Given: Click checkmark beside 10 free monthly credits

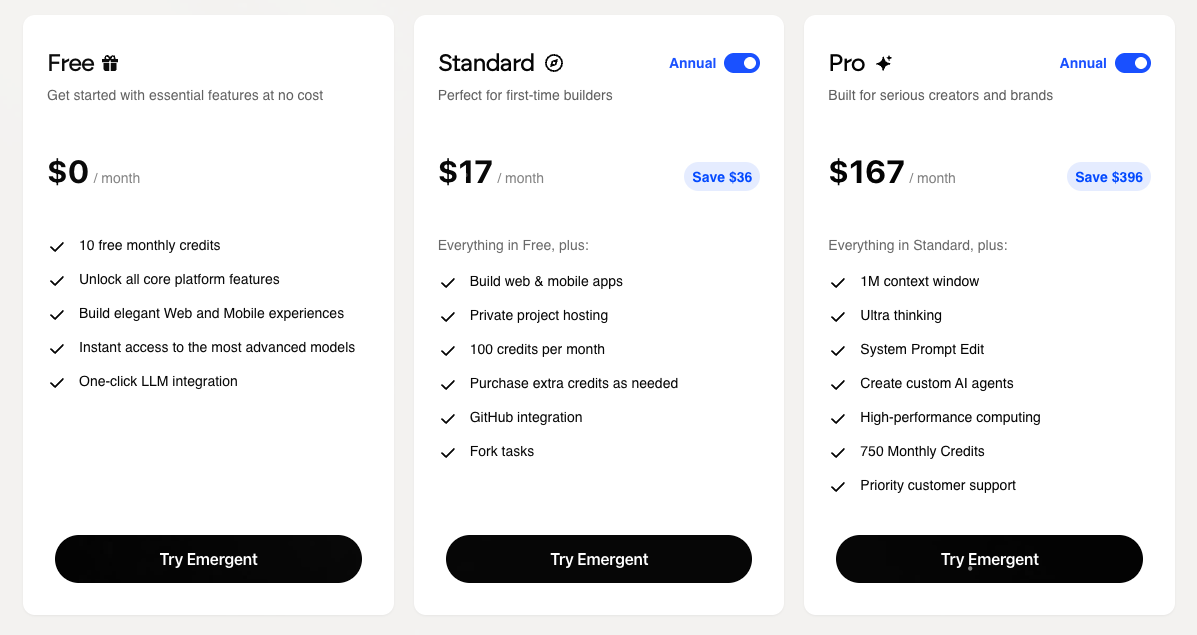Looking at the screenshot, I should click(x=57, y=246).
